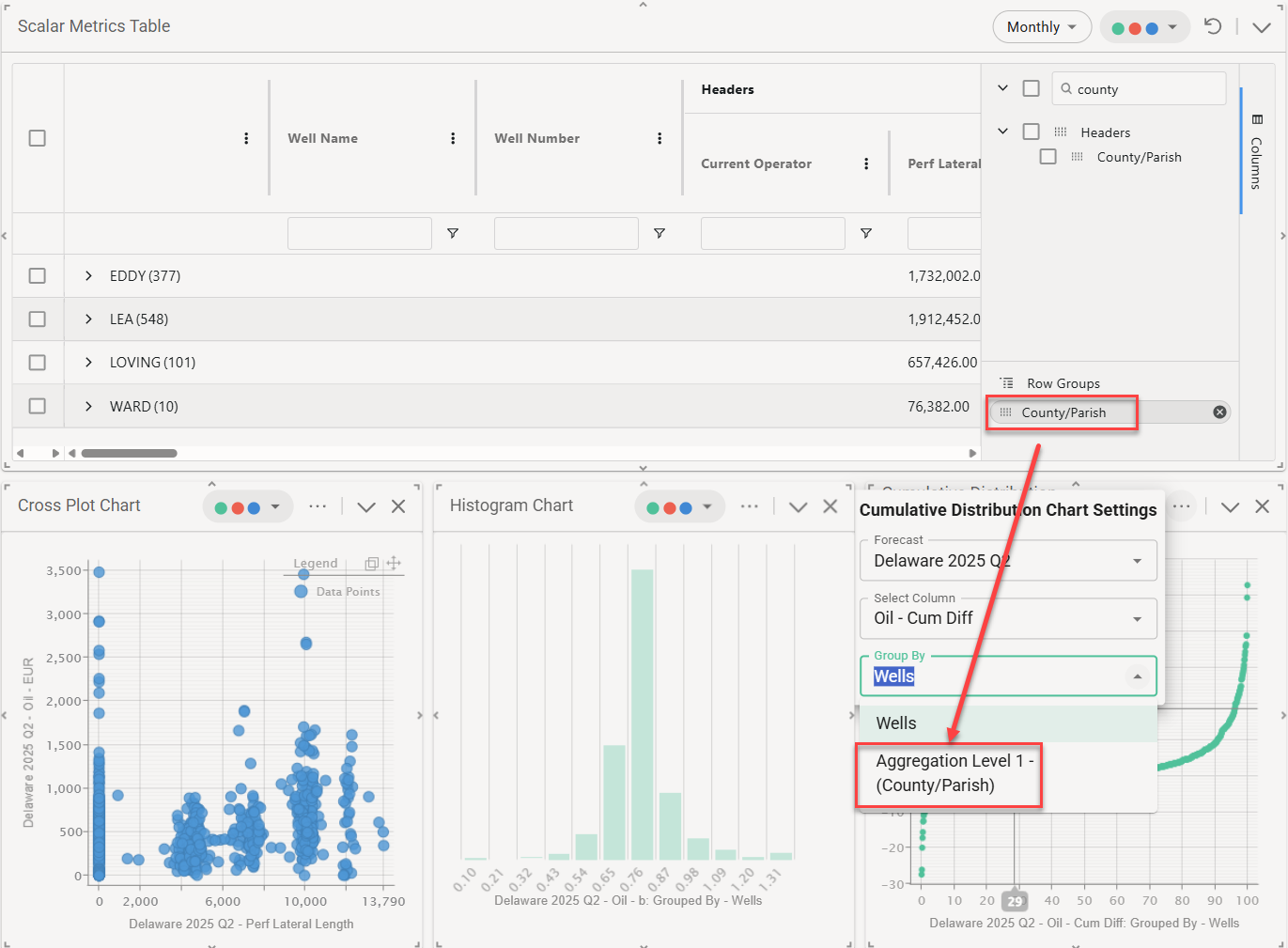Open Current Operator column menu dots

[866, 163]
